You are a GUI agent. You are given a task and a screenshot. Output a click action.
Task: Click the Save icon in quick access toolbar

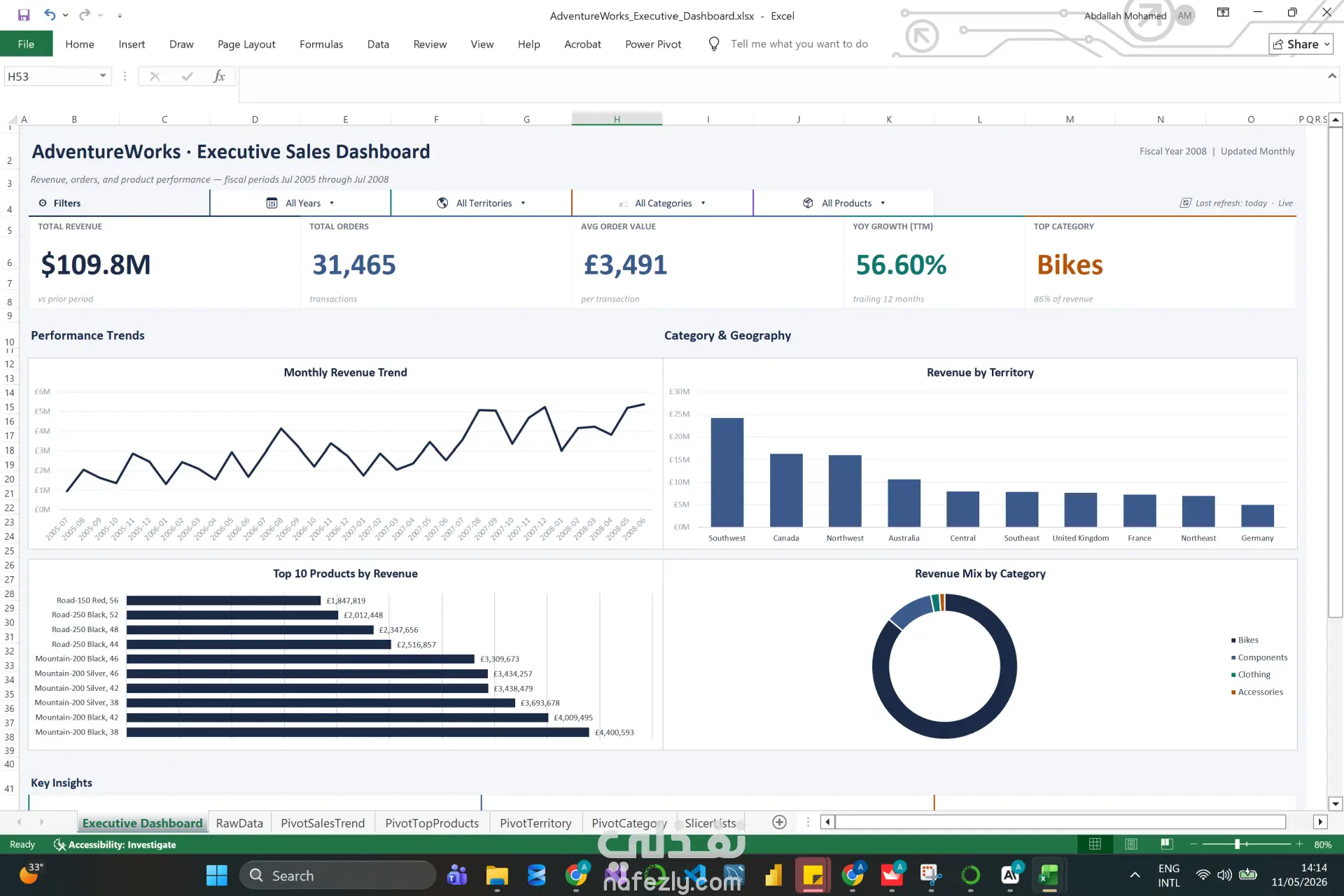point(24,15)
